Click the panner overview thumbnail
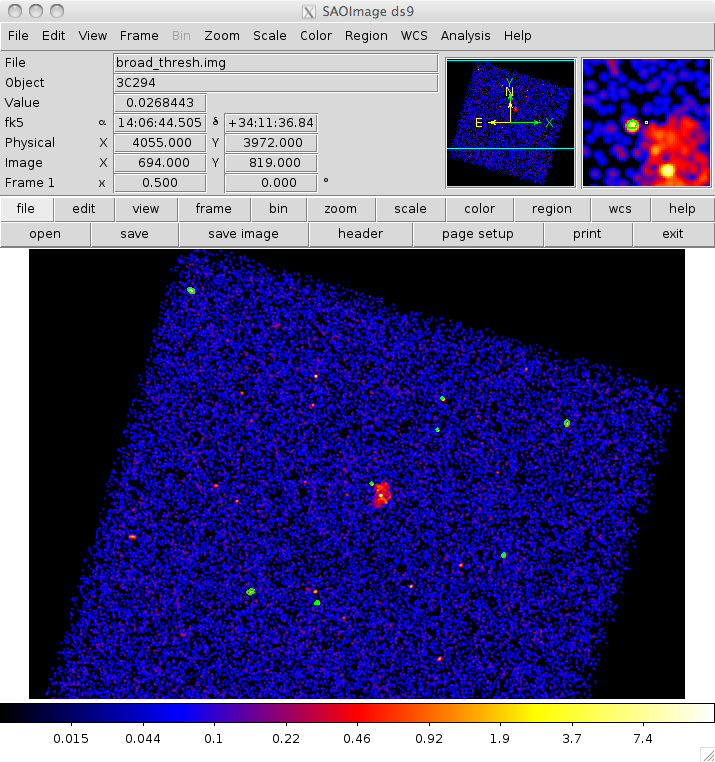This screenshot has width=715, height=762. point(510,123)
